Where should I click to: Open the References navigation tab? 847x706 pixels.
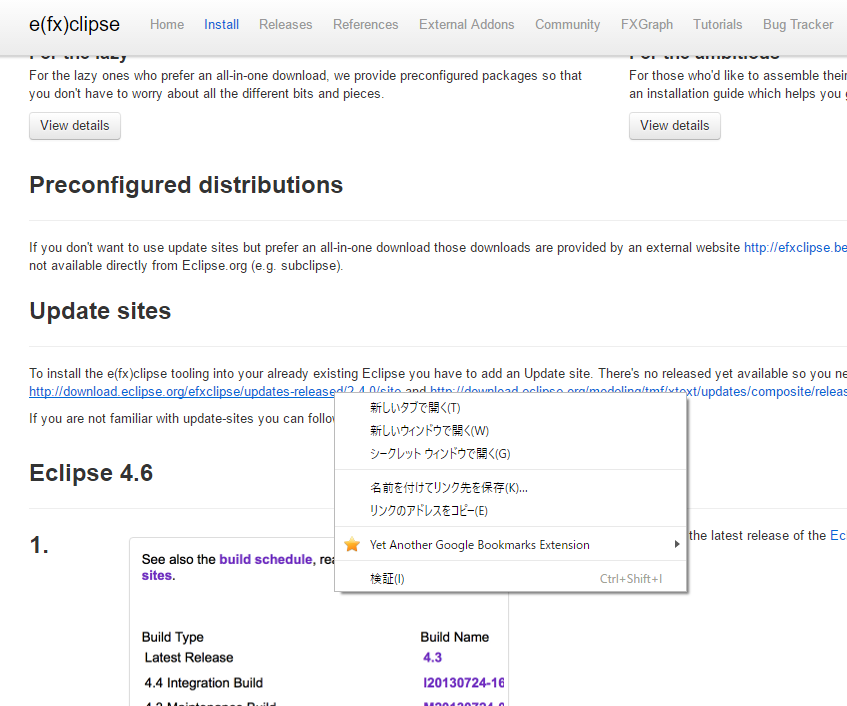coord(365,25)
